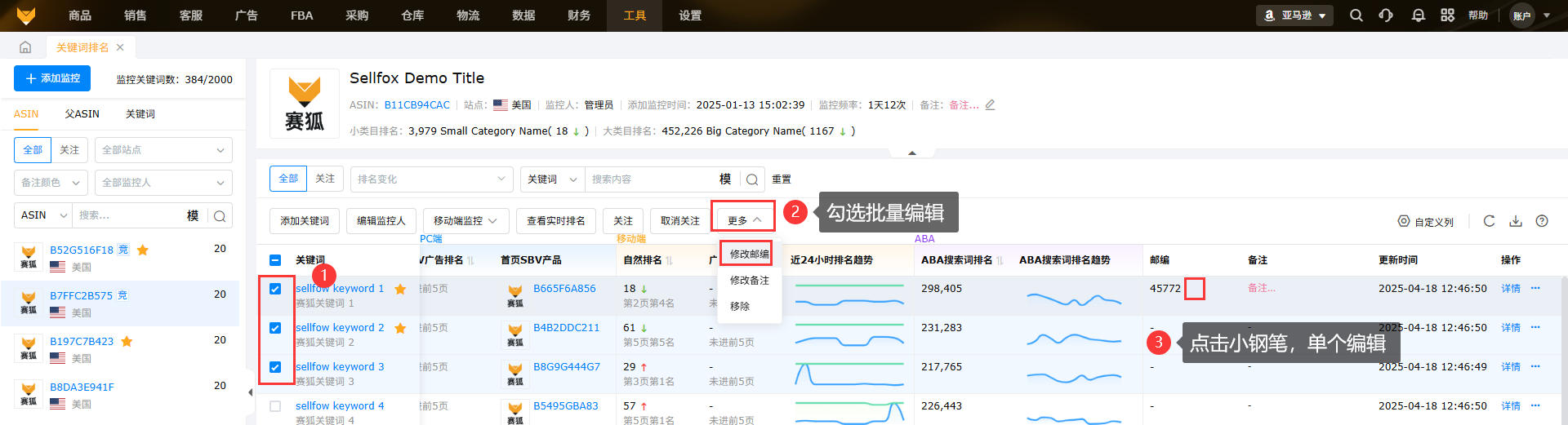This screenshot has height=425, width=1568.
Task: Check the sellfow keyword 4 checkbox
Action: pos(275,406)
